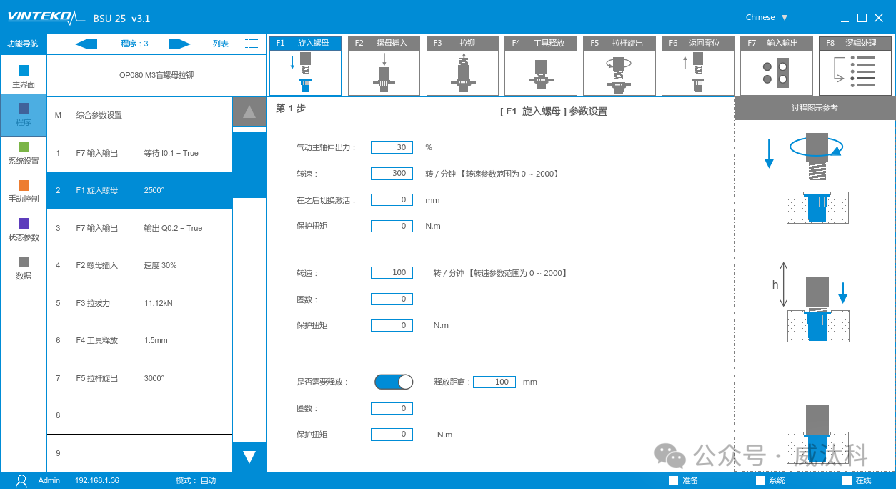This screenshot has width=896, height=491.
Task: Select step 1 F7 wait I0.1 – True
Action: click(x=139, y=153)
